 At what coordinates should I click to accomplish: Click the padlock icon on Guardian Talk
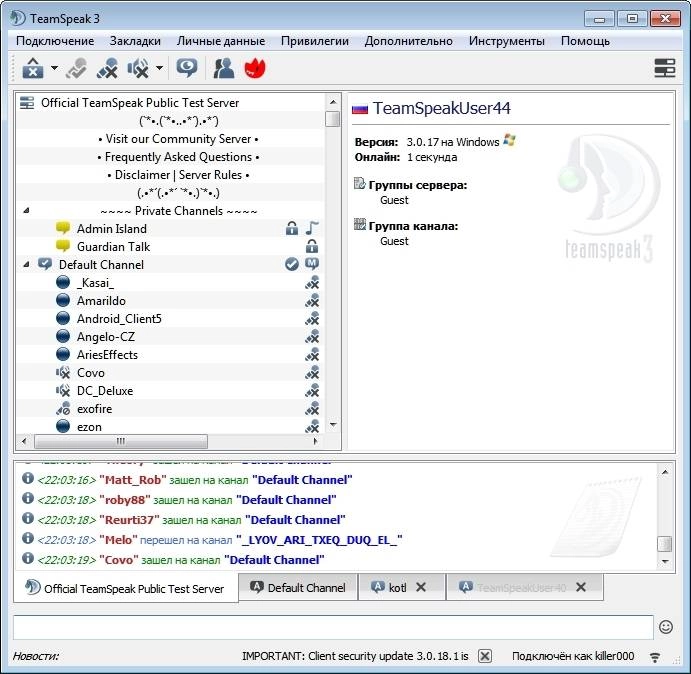point(312,246)
